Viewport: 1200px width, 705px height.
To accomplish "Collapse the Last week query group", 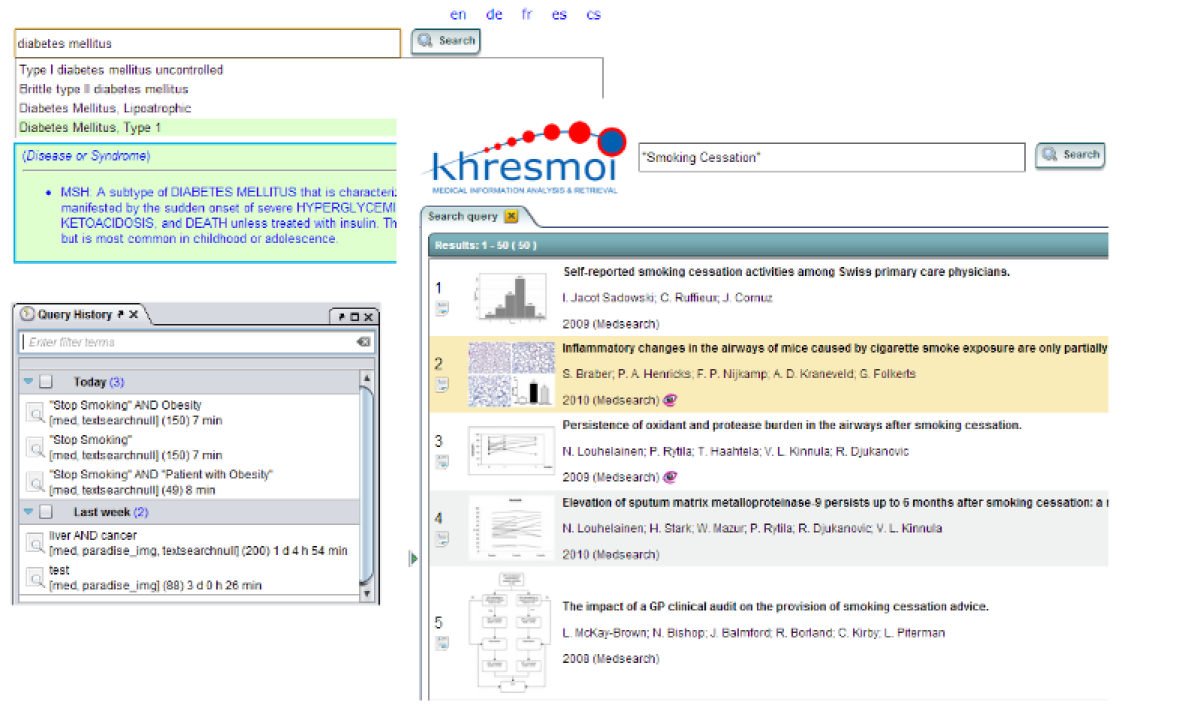I will click(29, 512).
